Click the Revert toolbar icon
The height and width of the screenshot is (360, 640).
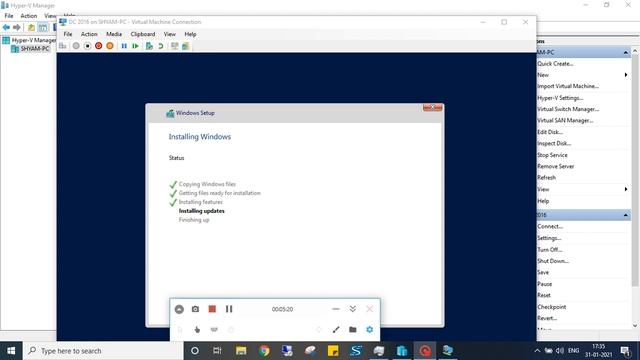tap(160, 46)
